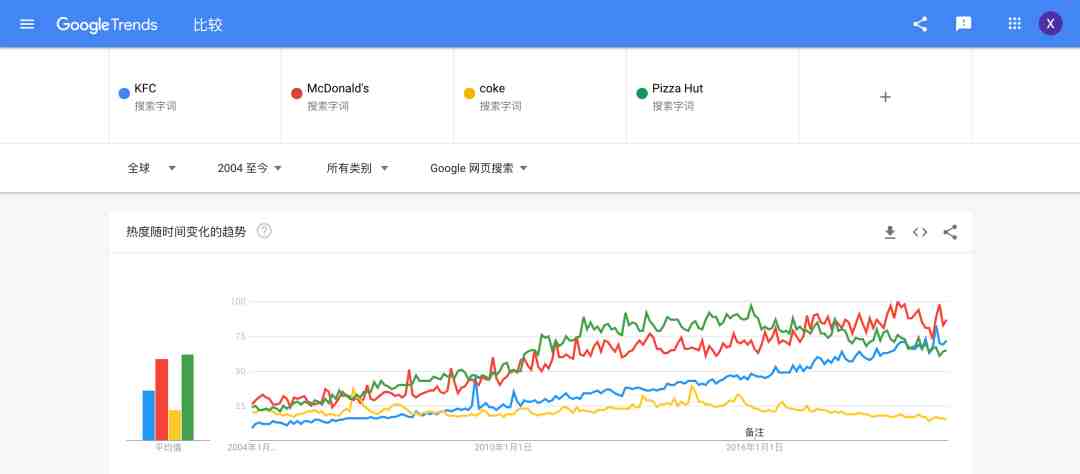Click the green Pizza Hut average bar
Image resolution: width=1080 pixels, height=474 pixels.
pos(187,398)
